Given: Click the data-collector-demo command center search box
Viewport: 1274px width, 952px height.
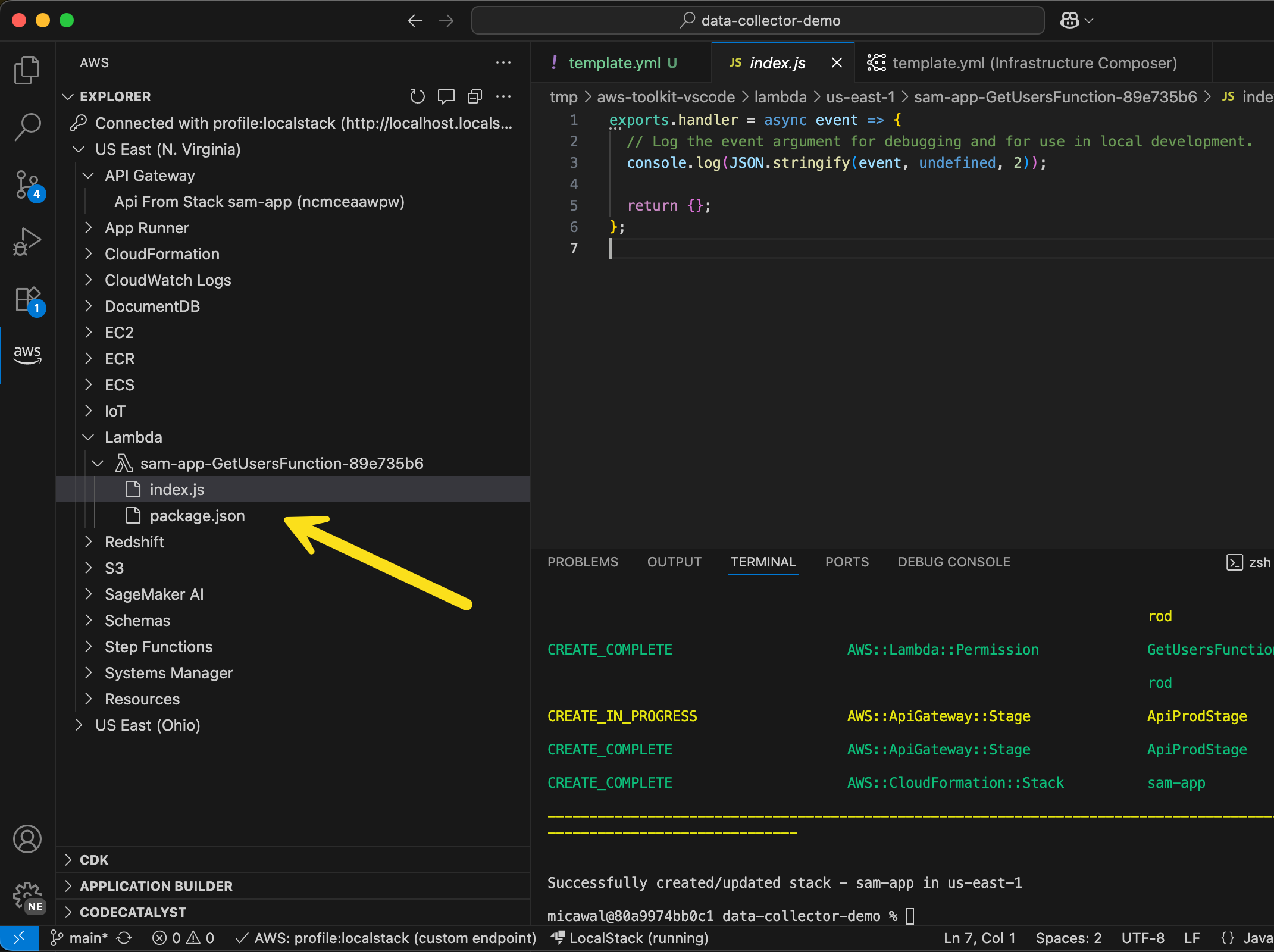Looking at the screenshot, I should [758, 21].
